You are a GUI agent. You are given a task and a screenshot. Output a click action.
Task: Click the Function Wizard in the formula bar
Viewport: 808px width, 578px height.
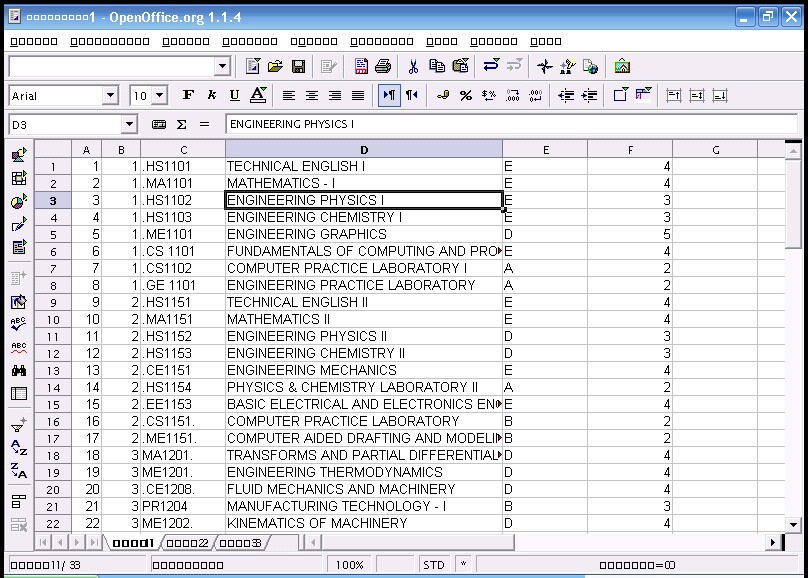coord(159,123)
